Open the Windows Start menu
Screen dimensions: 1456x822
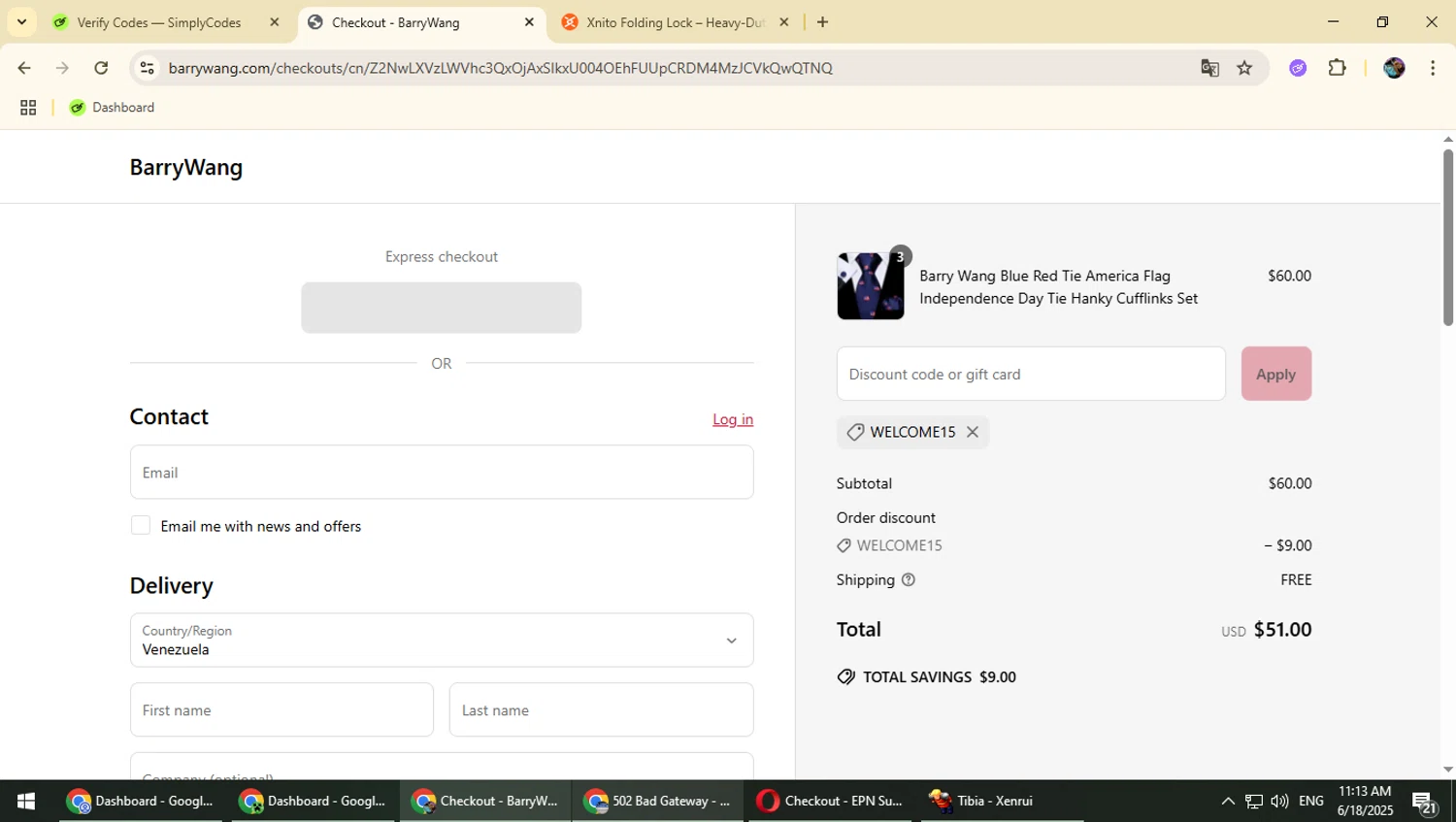coord(26,801)
